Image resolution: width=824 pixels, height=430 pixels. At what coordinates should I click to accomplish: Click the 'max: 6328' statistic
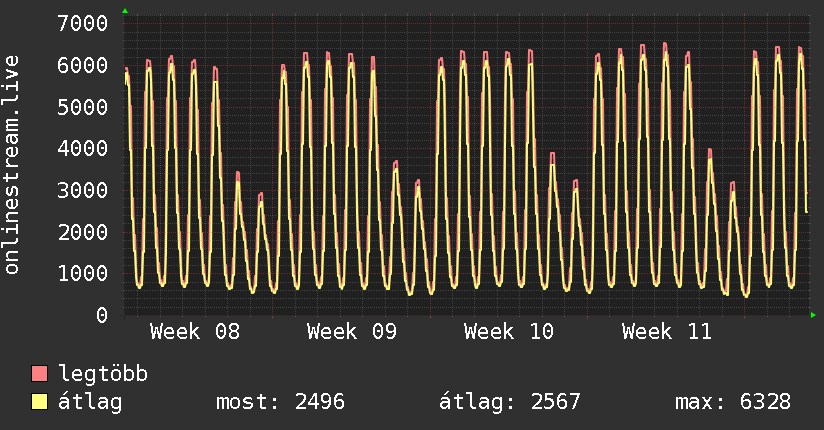click(733, 402)
